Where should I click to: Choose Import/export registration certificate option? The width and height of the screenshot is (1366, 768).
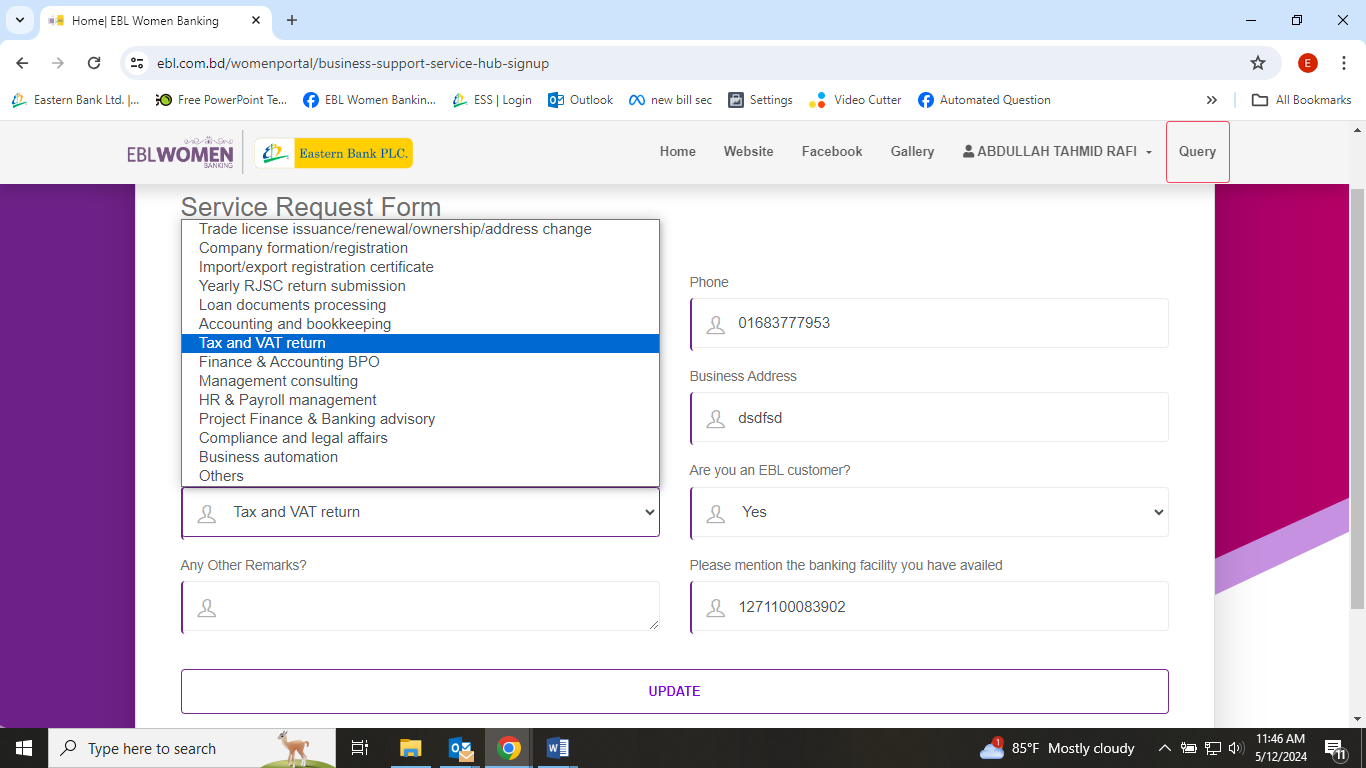pos(420,267)
